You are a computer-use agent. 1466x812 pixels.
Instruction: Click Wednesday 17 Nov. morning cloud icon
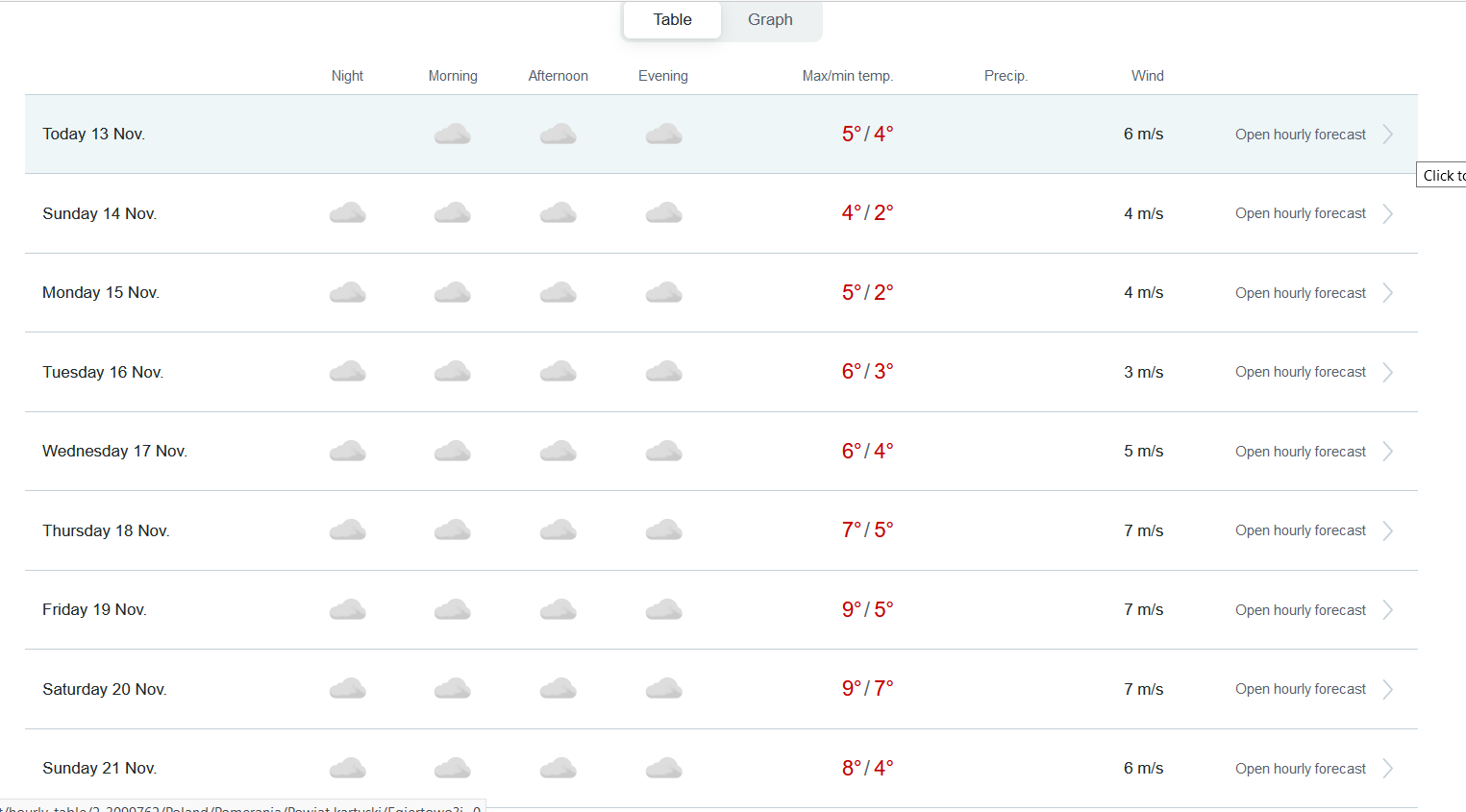click(x=452, y=451)
